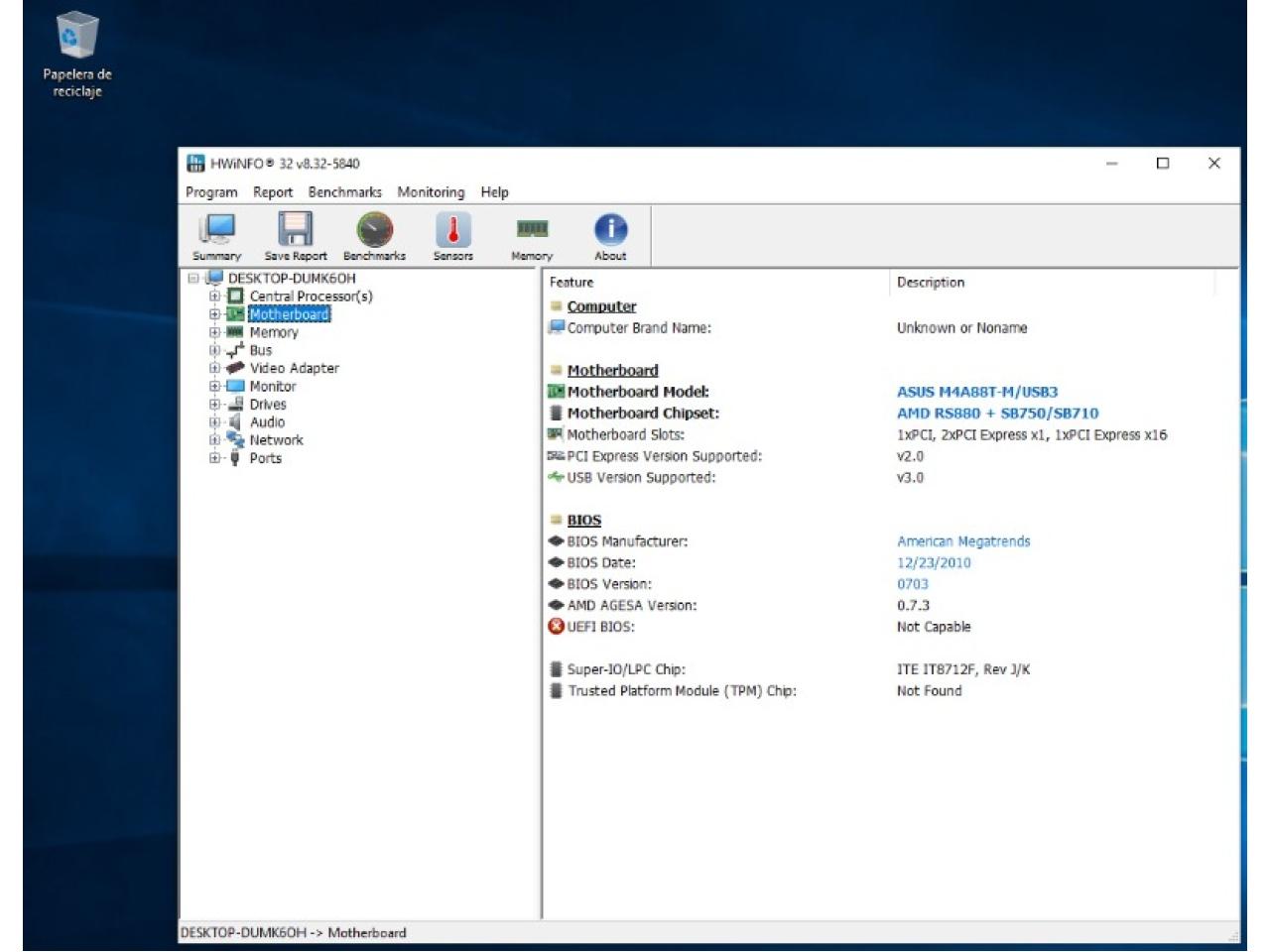Select the Video Adapter tree node
This screenshot has width=1270, height=952.
[x=294, y=368]
